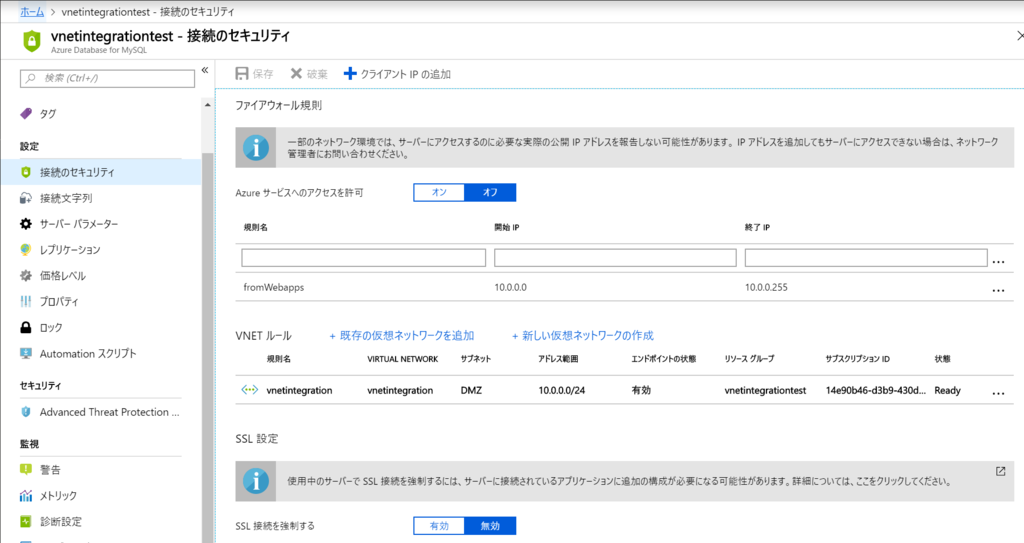This screenshot has width=1024, height=543.
Task: Click the green shield header icon
Action: [32, 41]
